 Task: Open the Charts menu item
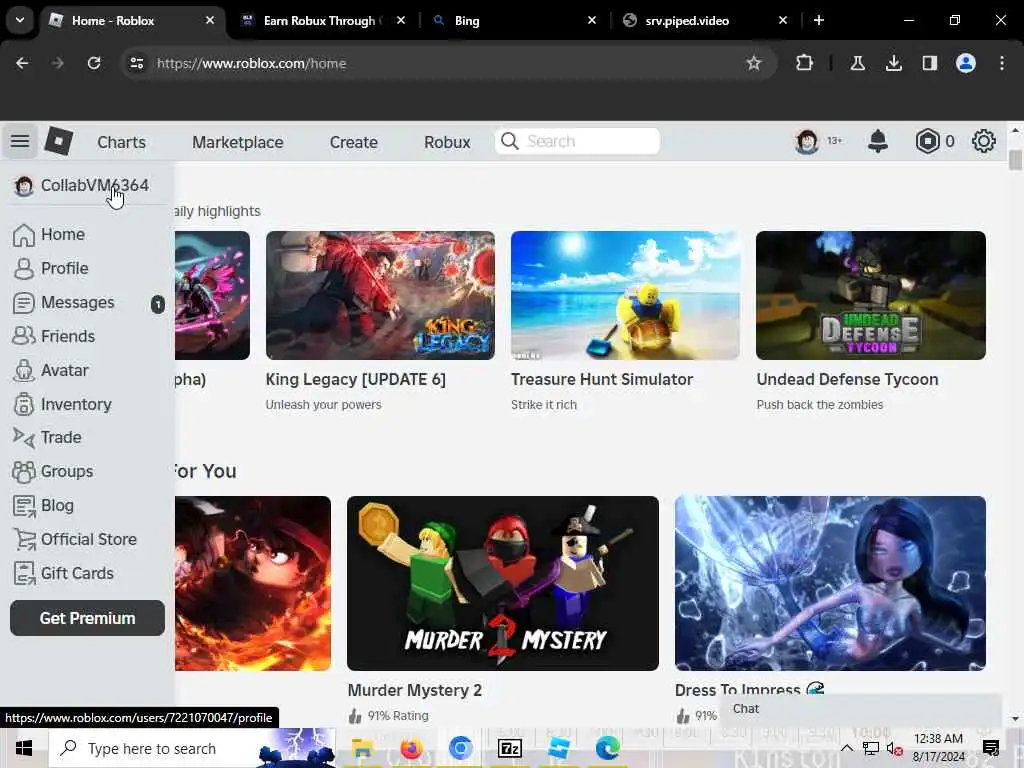click(121, 142)
